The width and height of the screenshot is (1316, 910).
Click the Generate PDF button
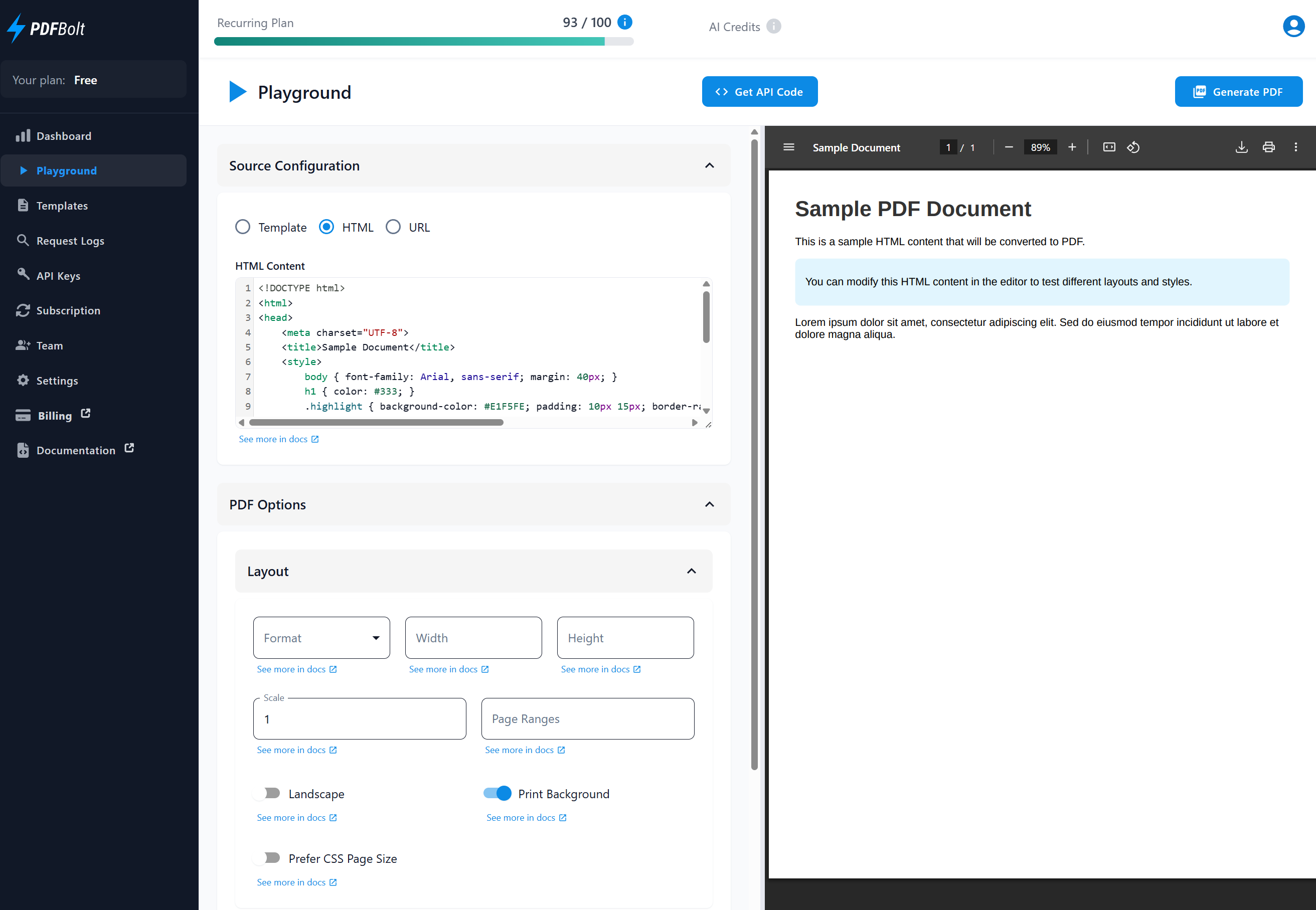coord(1238,92)
